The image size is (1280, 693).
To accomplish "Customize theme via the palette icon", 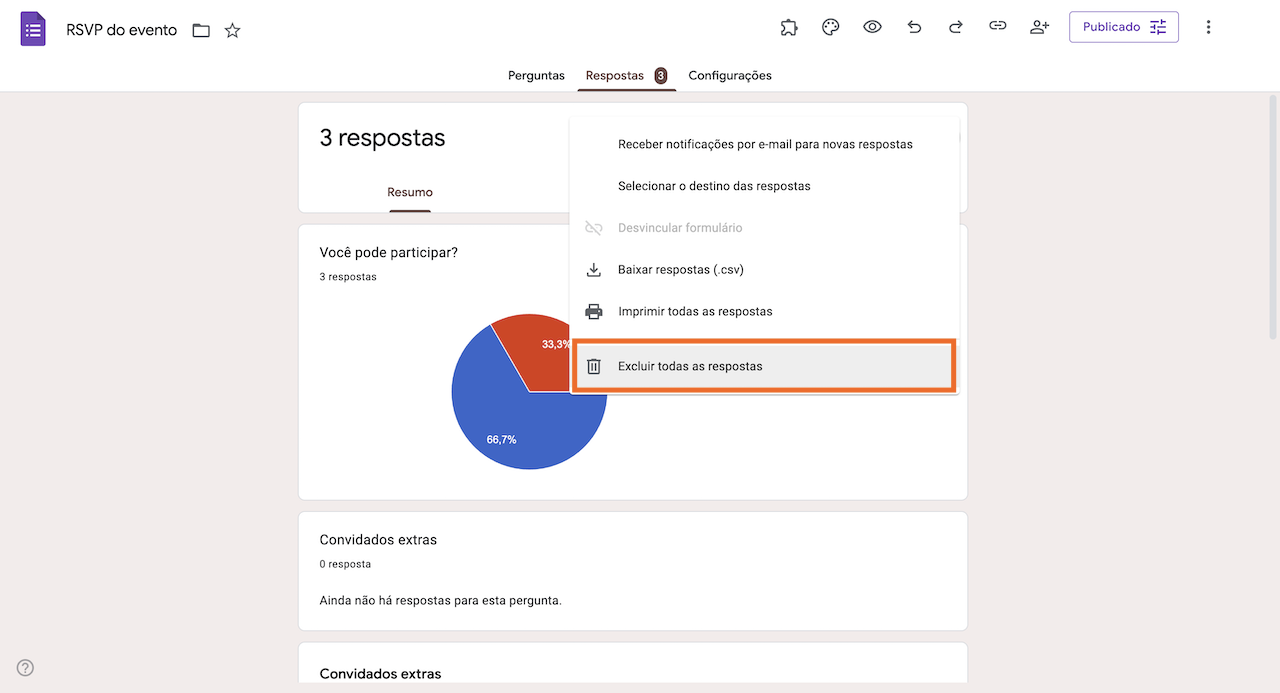I will tap(830, 27).
